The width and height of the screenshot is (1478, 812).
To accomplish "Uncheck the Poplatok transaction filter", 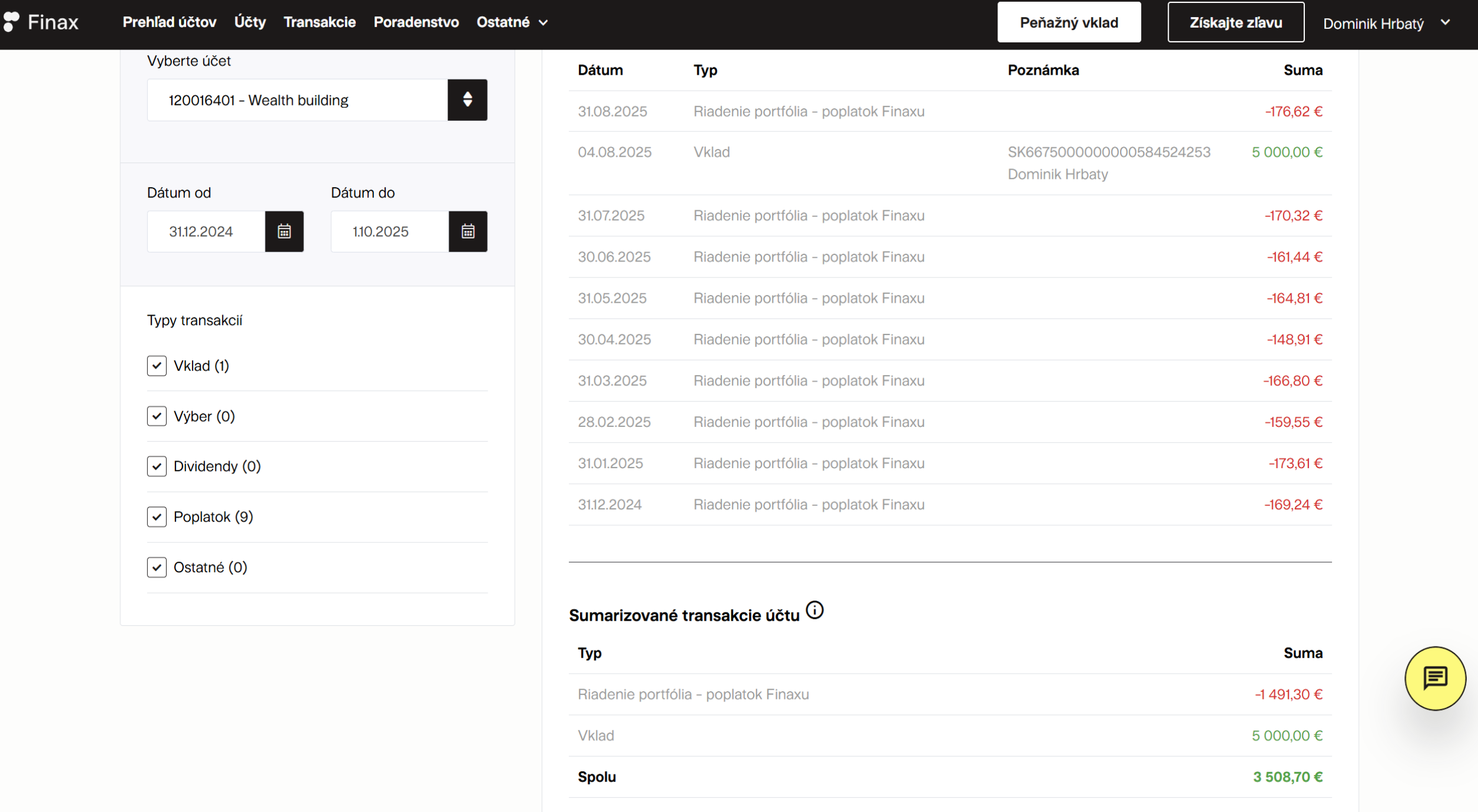I will (x=157, y=517).
